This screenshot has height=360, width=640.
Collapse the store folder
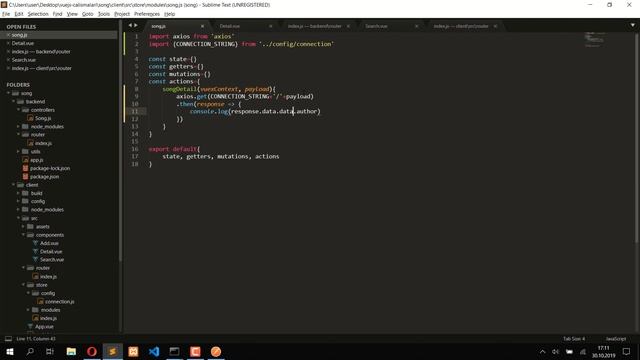[23, 285]
